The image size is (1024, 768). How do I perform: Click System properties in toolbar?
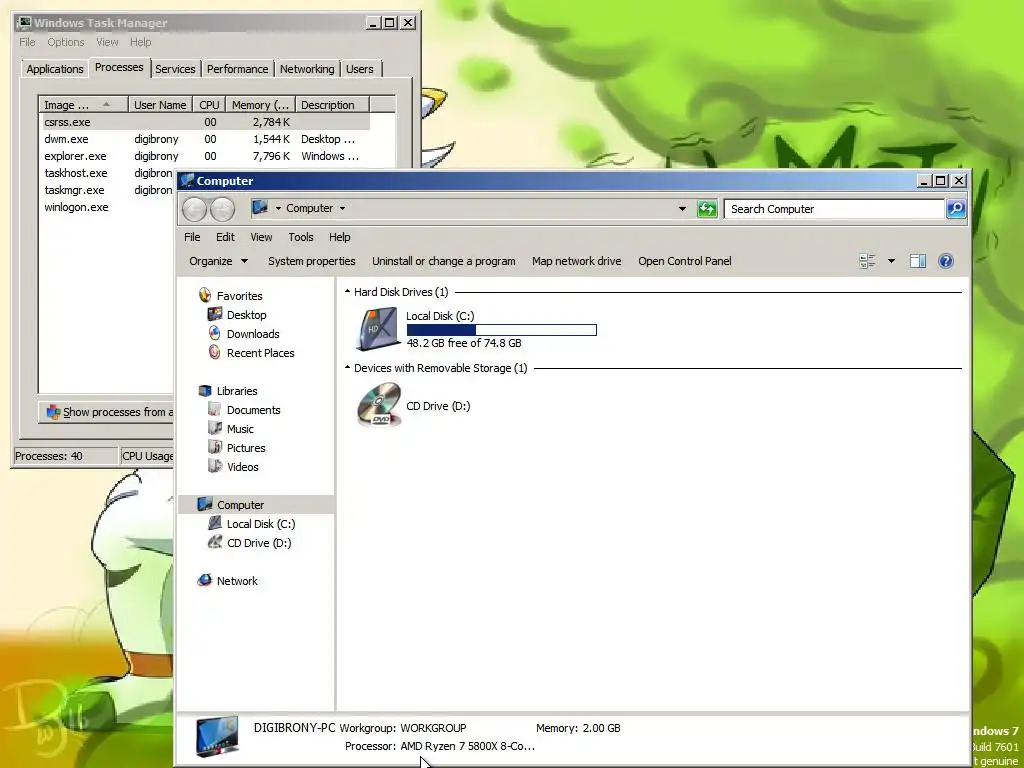(x=312, y=261)
